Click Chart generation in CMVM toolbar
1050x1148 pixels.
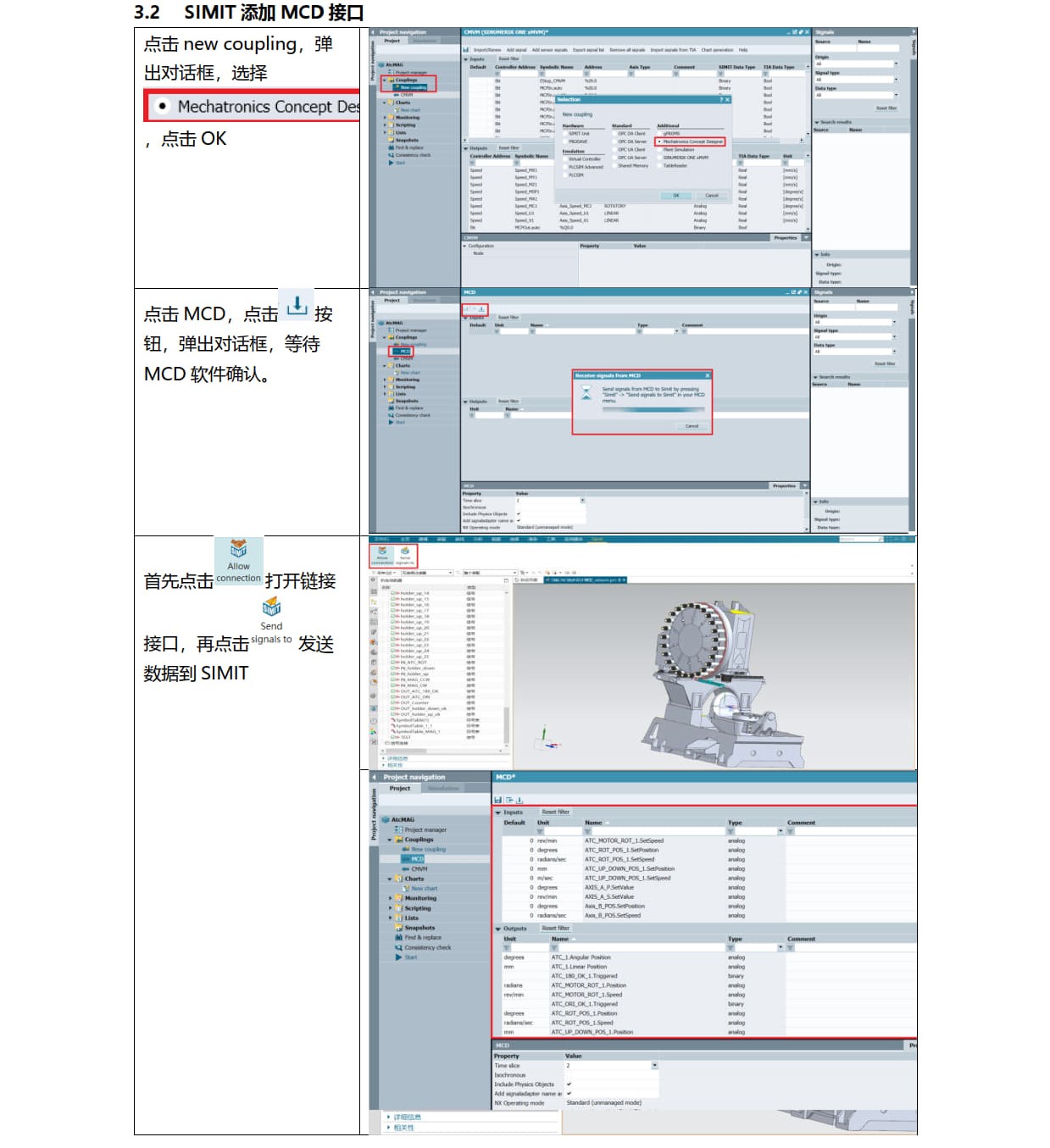click(718, 50)
